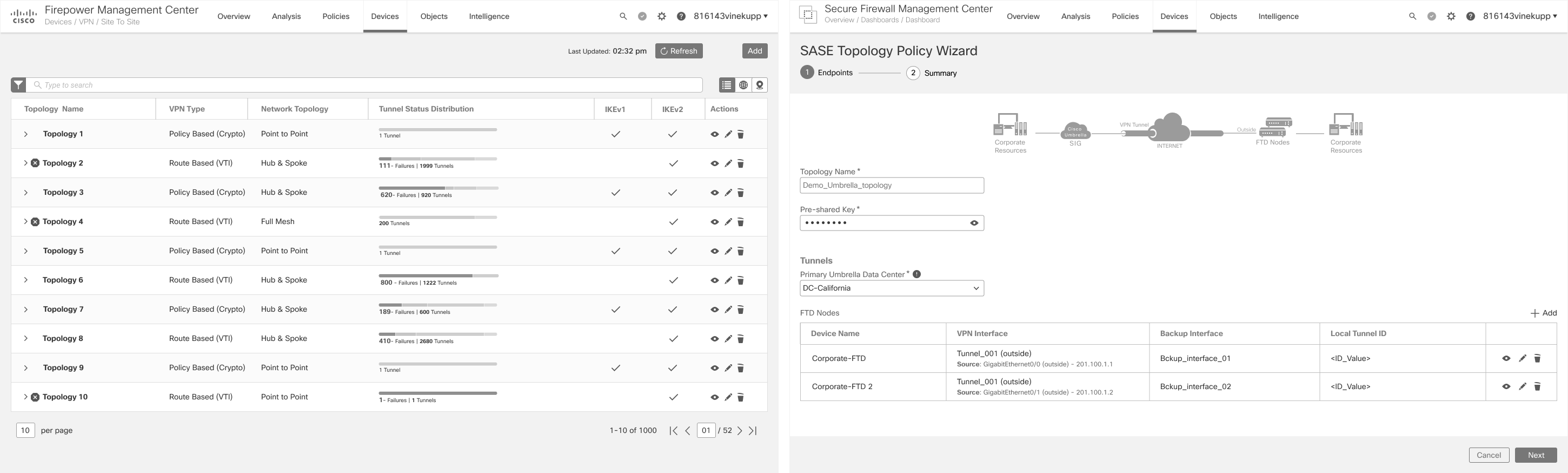This screenshot has width=1568, height=473.
Task: Click Next in SASE wizard
Action: pyautogui.click(x=1536, y=455)
